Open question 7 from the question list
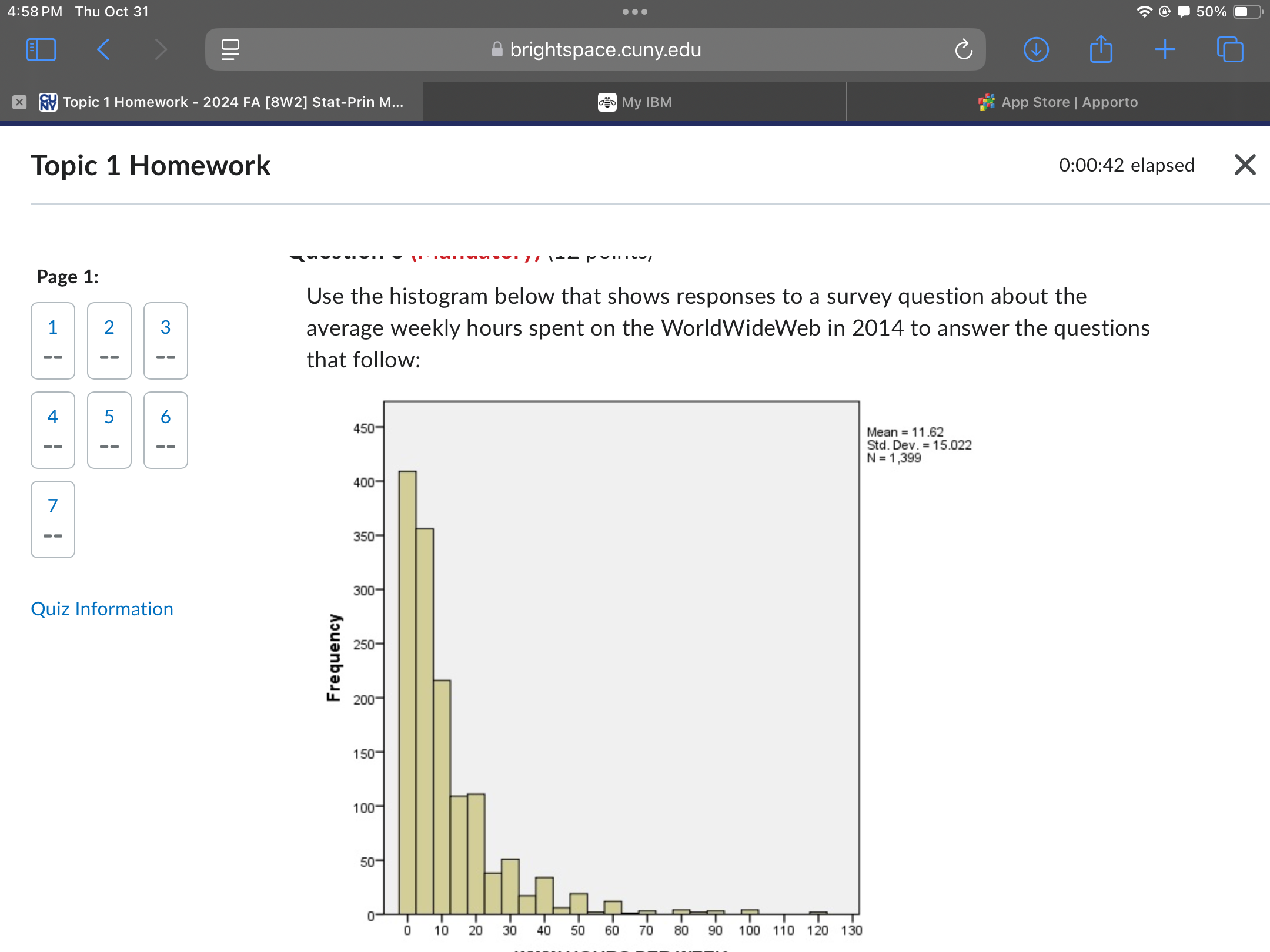Screen dimensions: 1270x952 (x=52, y=519)
